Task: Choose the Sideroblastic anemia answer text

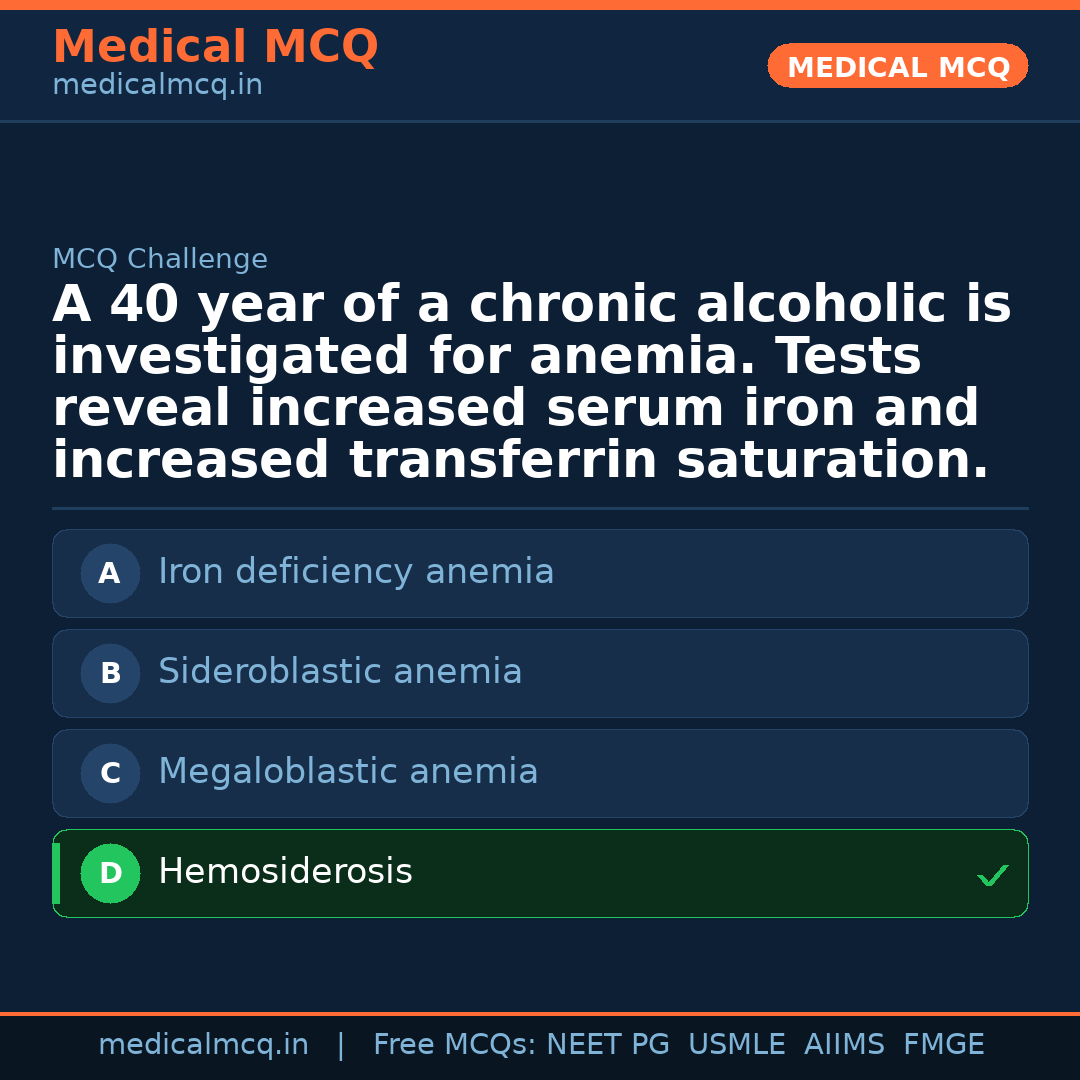Action: [340, 672]
